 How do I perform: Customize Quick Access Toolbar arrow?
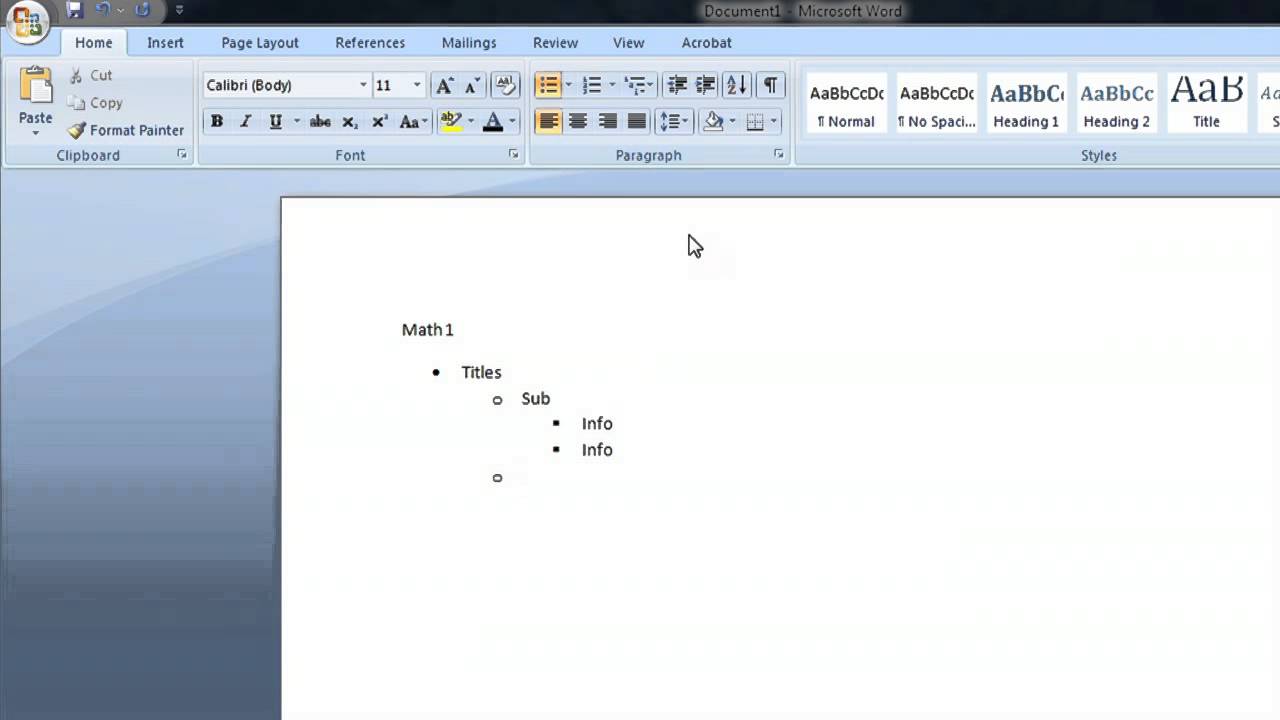179,11
